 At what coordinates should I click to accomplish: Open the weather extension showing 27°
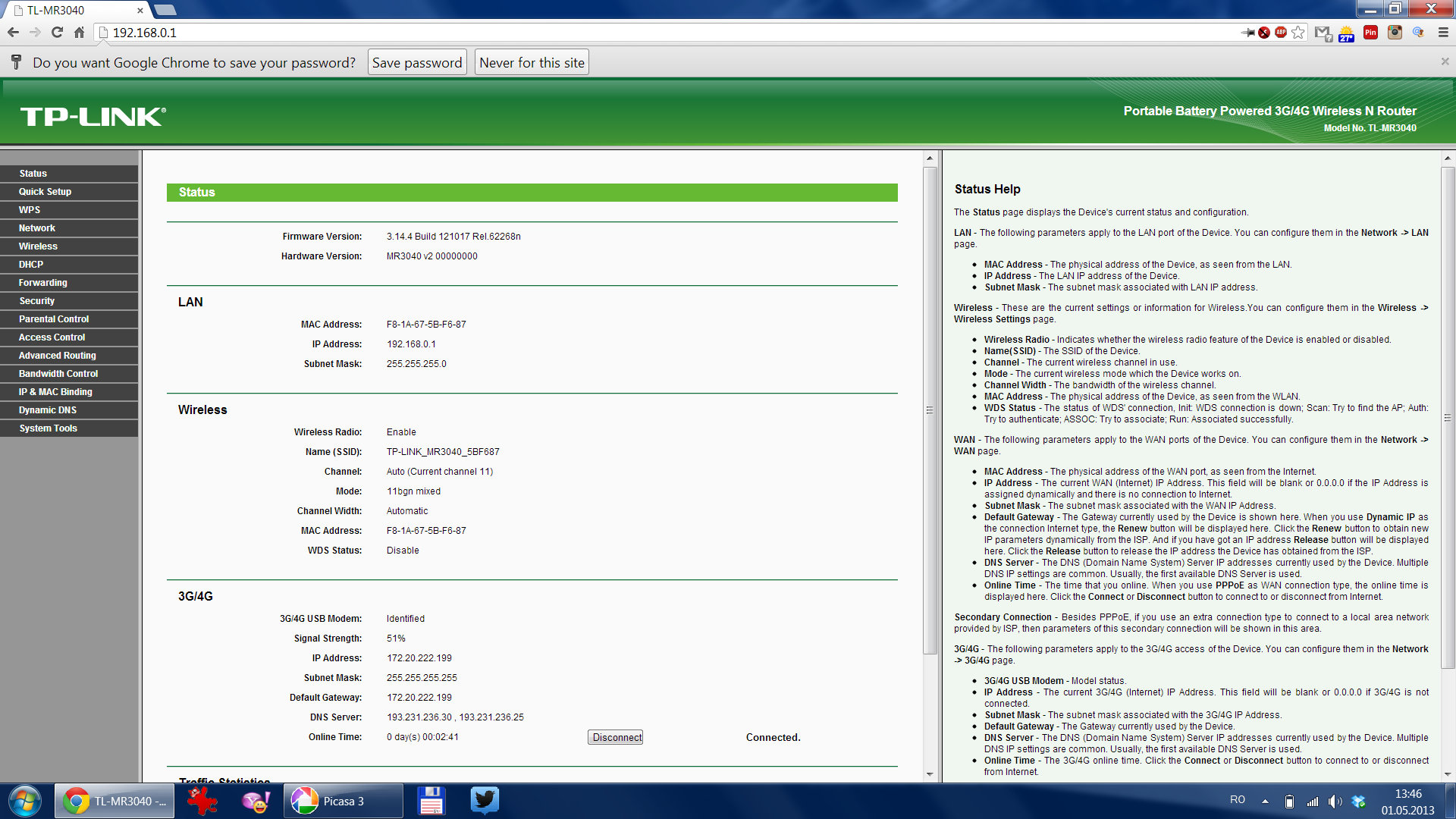(1346, 33)
